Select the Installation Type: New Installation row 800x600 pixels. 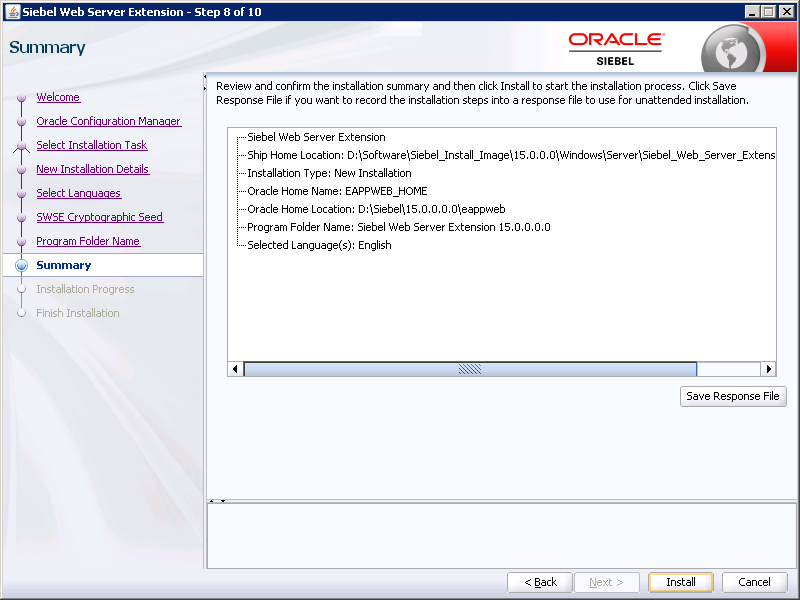click(329, 173)
